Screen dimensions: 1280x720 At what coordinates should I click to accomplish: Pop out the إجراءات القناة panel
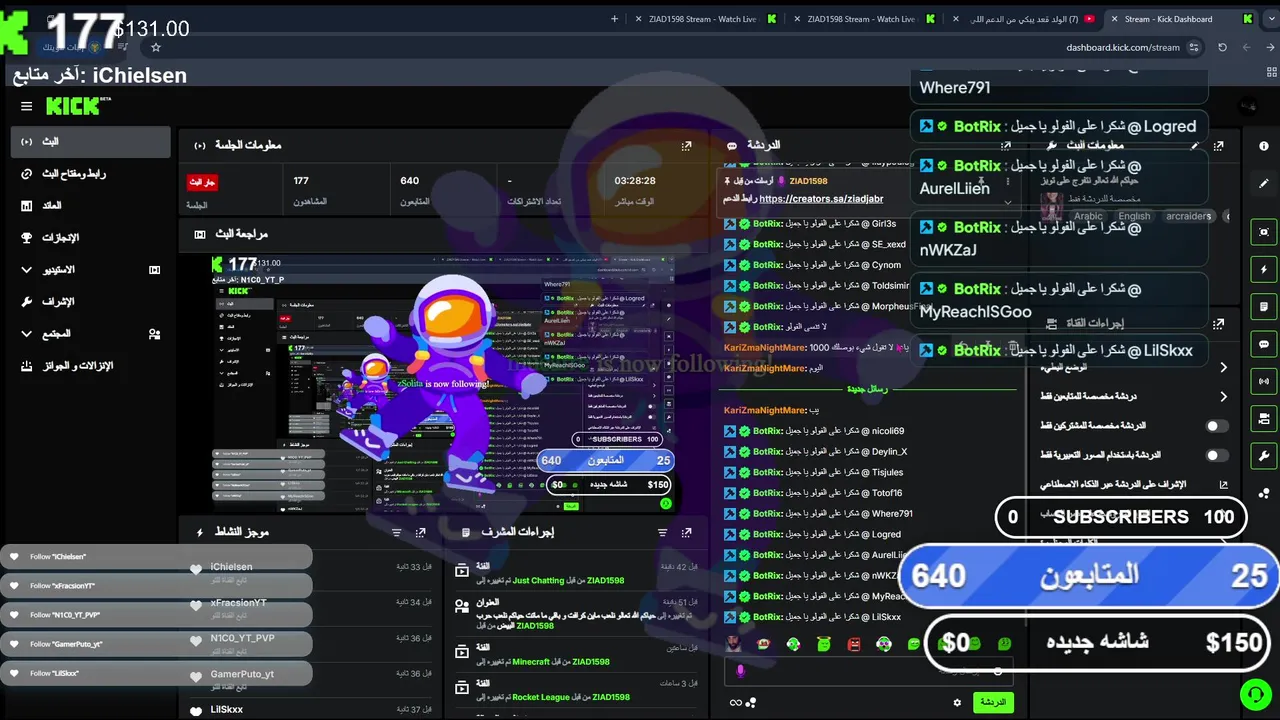[1218, 324]
